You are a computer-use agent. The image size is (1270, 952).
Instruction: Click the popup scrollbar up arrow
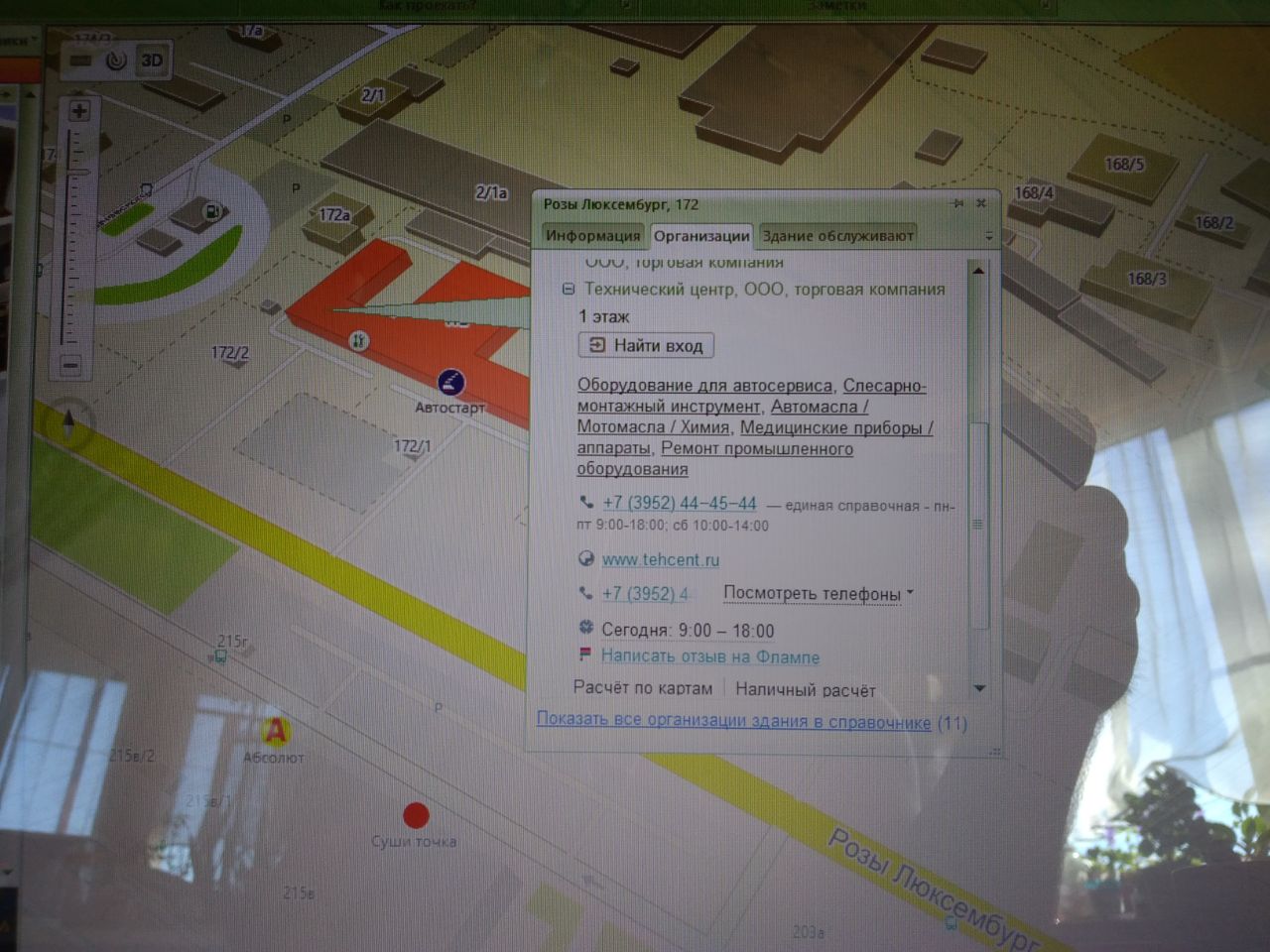tap(978, 270)
